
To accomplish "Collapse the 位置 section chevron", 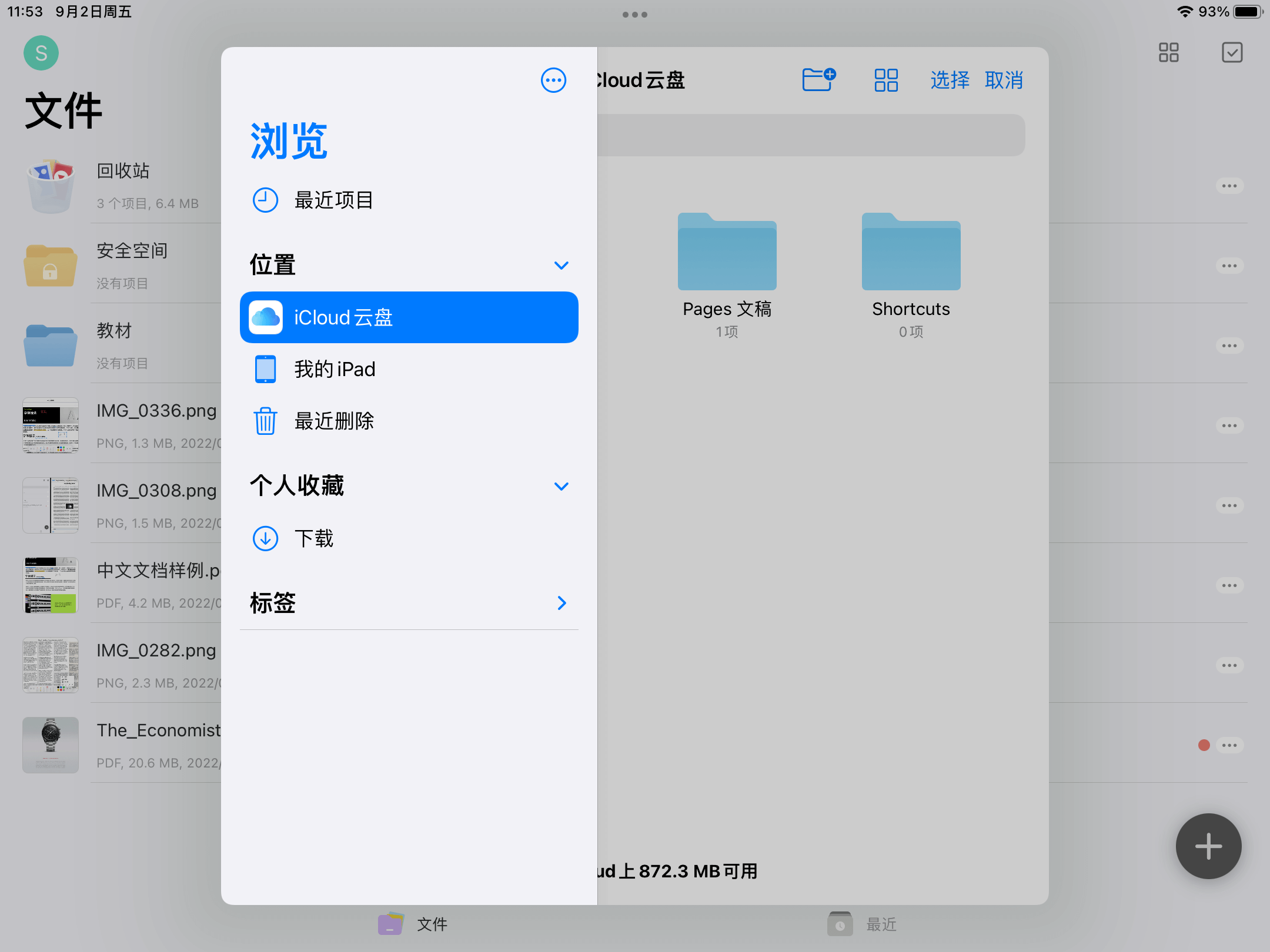I will tap(561, 265).
